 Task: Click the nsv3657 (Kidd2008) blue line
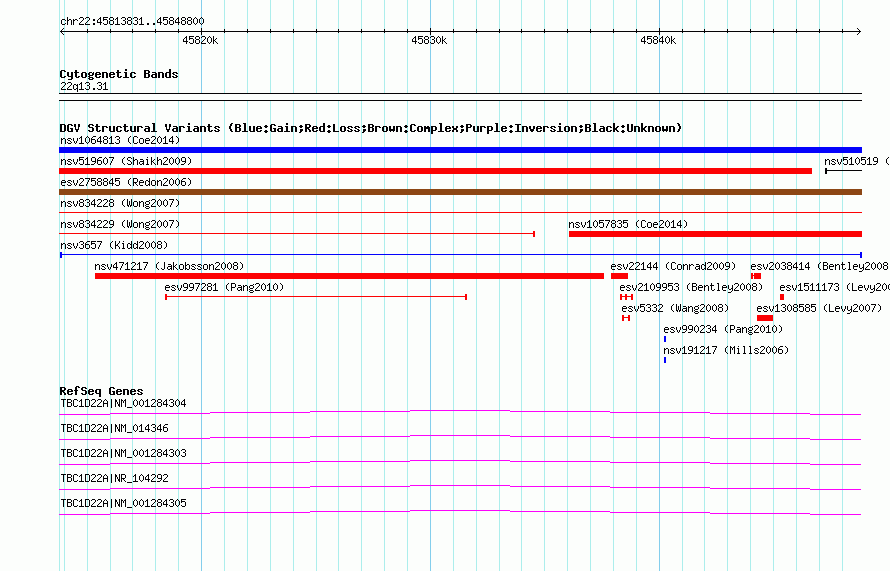[460, 255]
